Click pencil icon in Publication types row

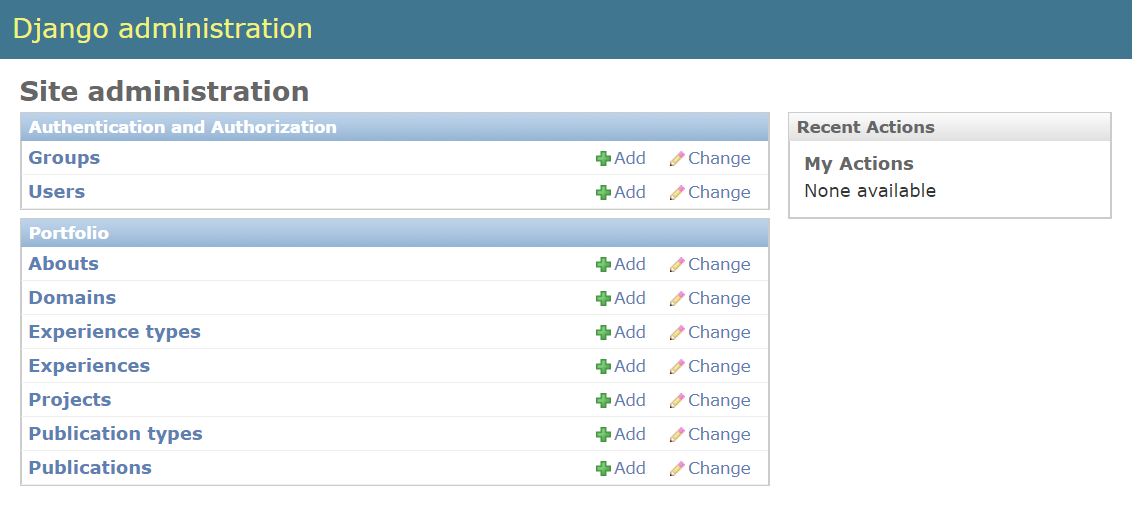(677, 435)
